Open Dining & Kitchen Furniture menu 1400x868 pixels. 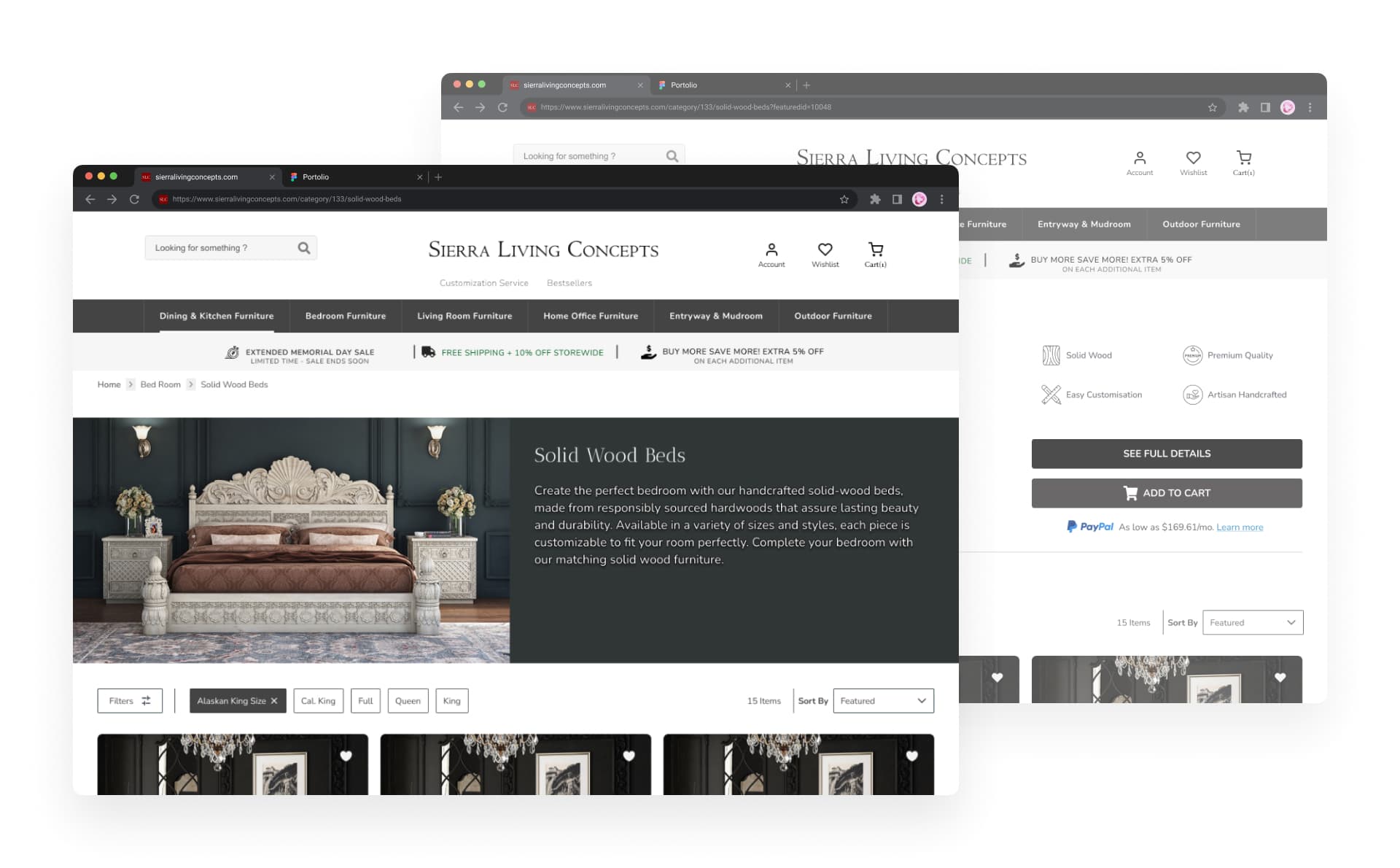pyautogui.click(x=217, y=316)
